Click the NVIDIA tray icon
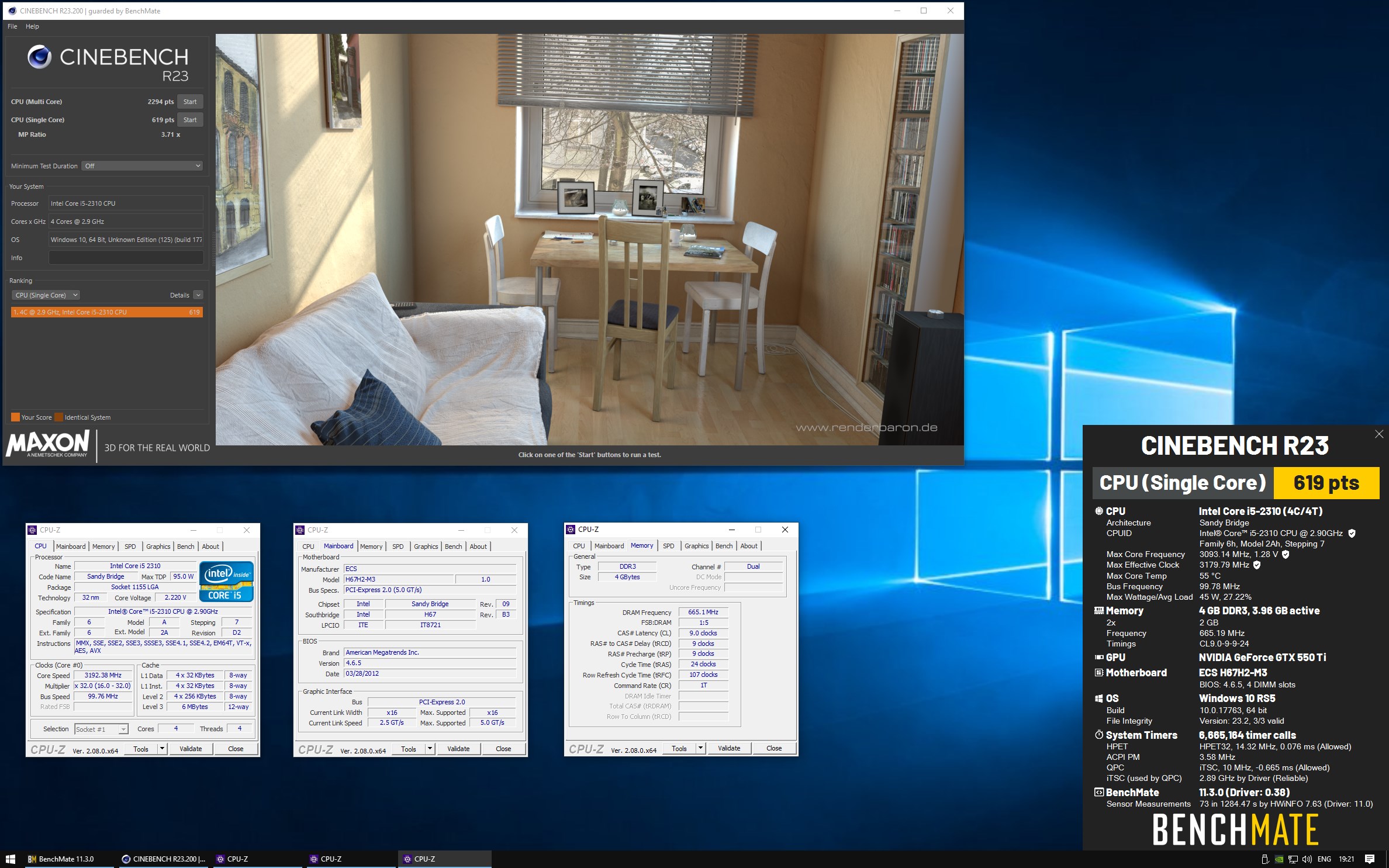The width and height of the screenshot is (1389, 868). [x=1279, y=859]
